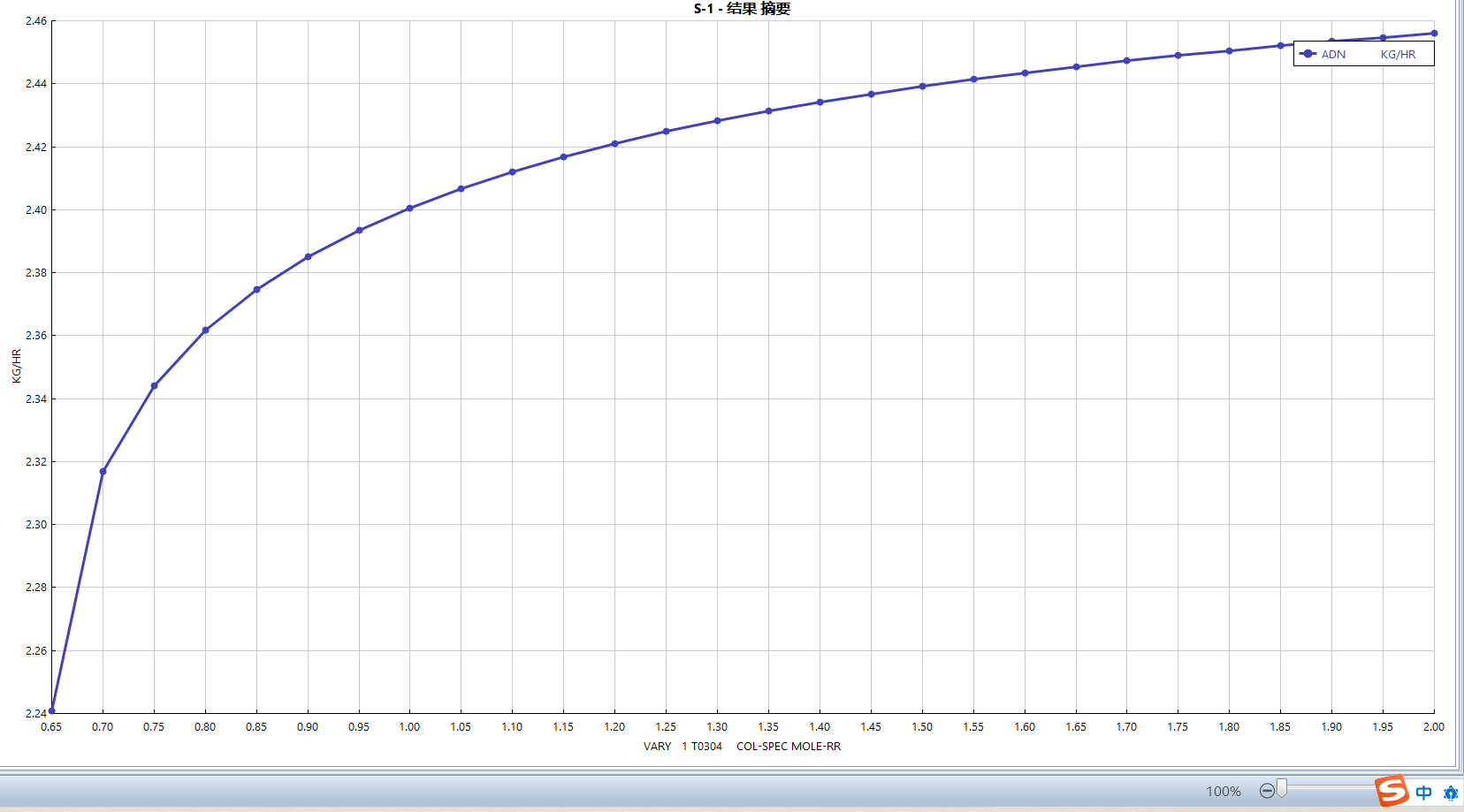Toggle the 中 Chinese input mode indicator
This screenshot has height=812, width=1464.
pyautogui.click(x=1423, y=793)
